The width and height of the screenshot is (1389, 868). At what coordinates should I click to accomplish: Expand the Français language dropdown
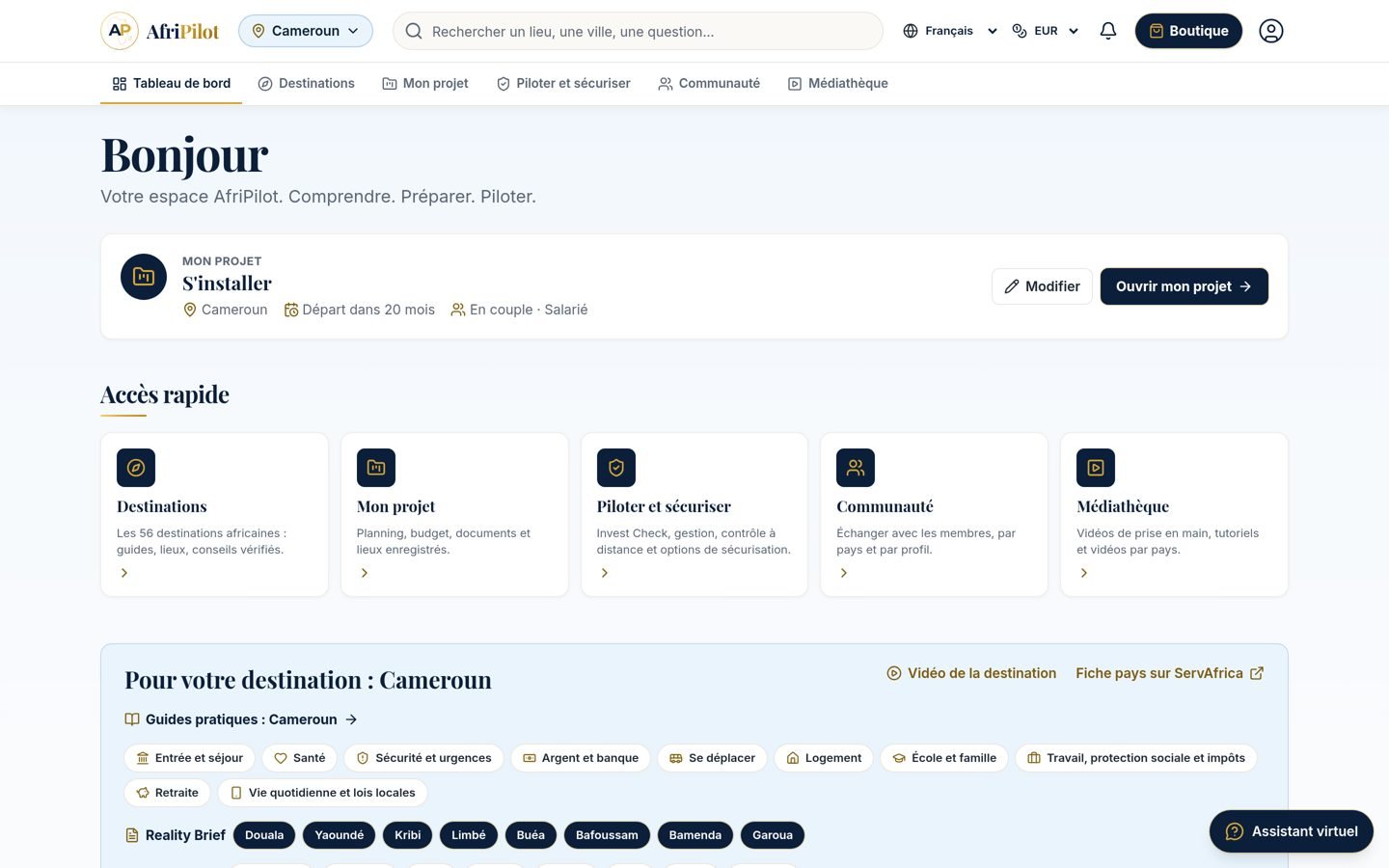[x=951, y=31]
